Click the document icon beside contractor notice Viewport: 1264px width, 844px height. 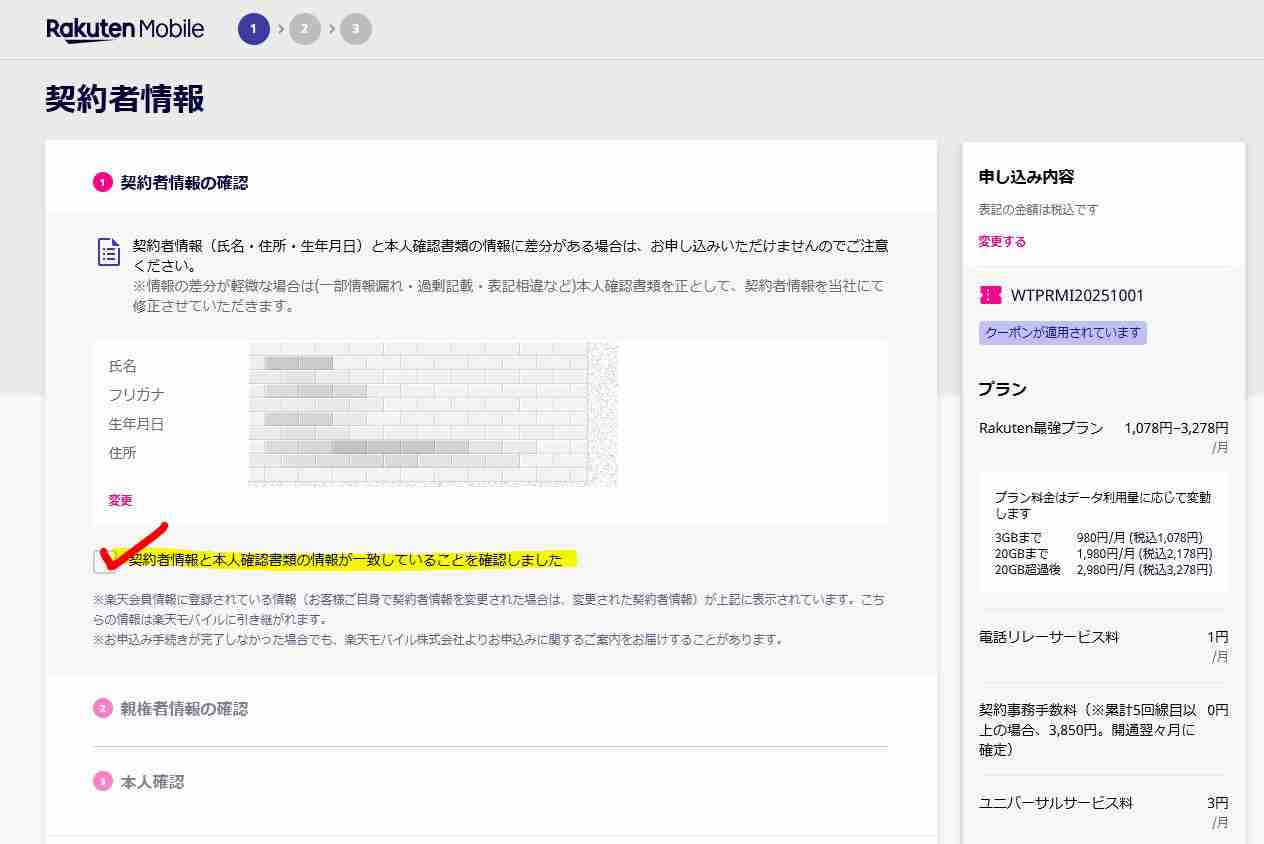[x=109, y=252]
